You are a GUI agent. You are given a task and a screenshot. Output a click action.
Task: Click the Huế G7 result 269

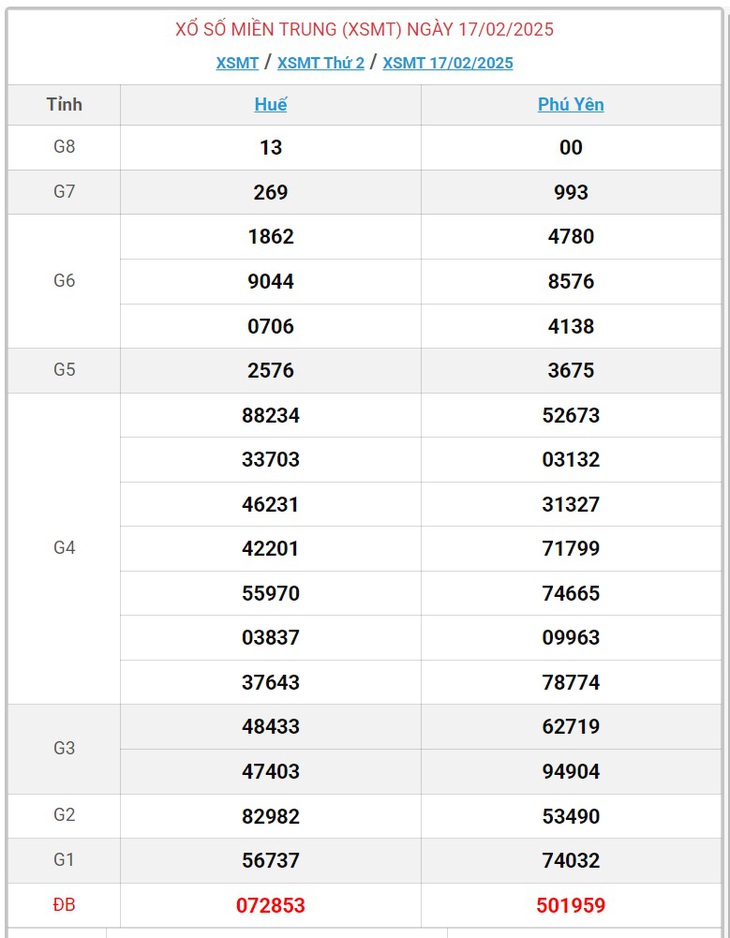270,192
